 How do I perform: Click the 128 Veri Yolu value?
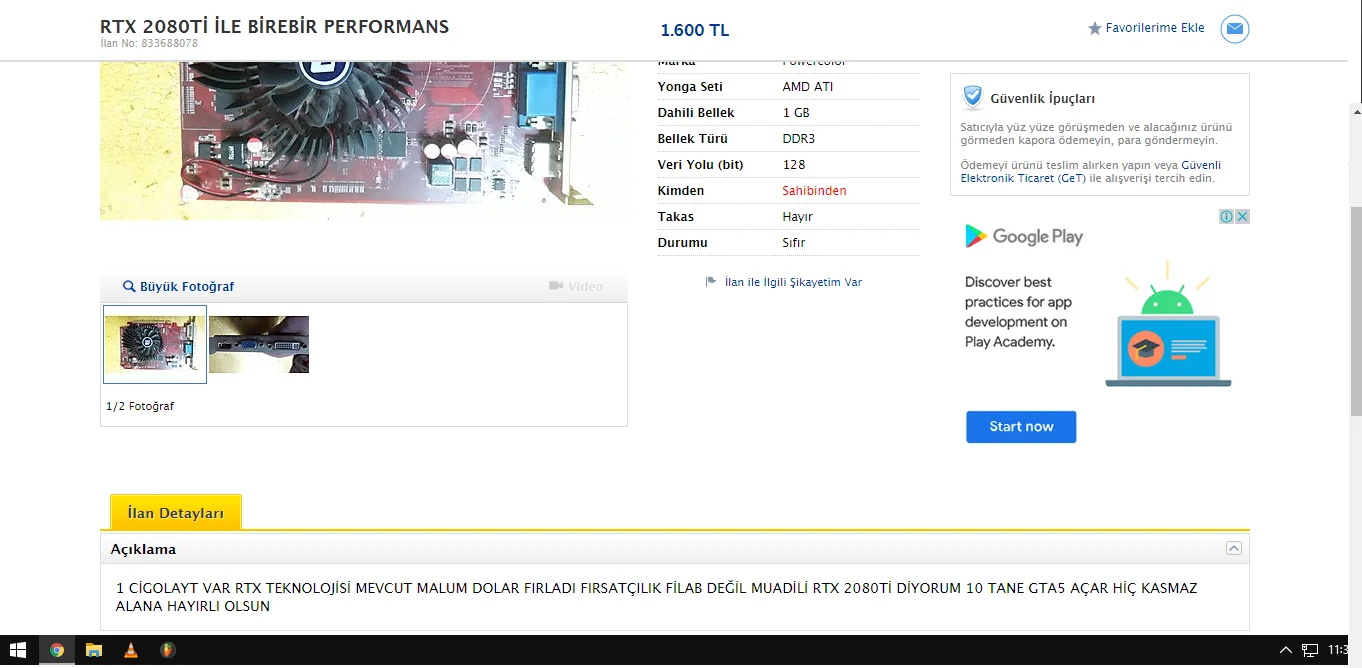pos(794,164)
